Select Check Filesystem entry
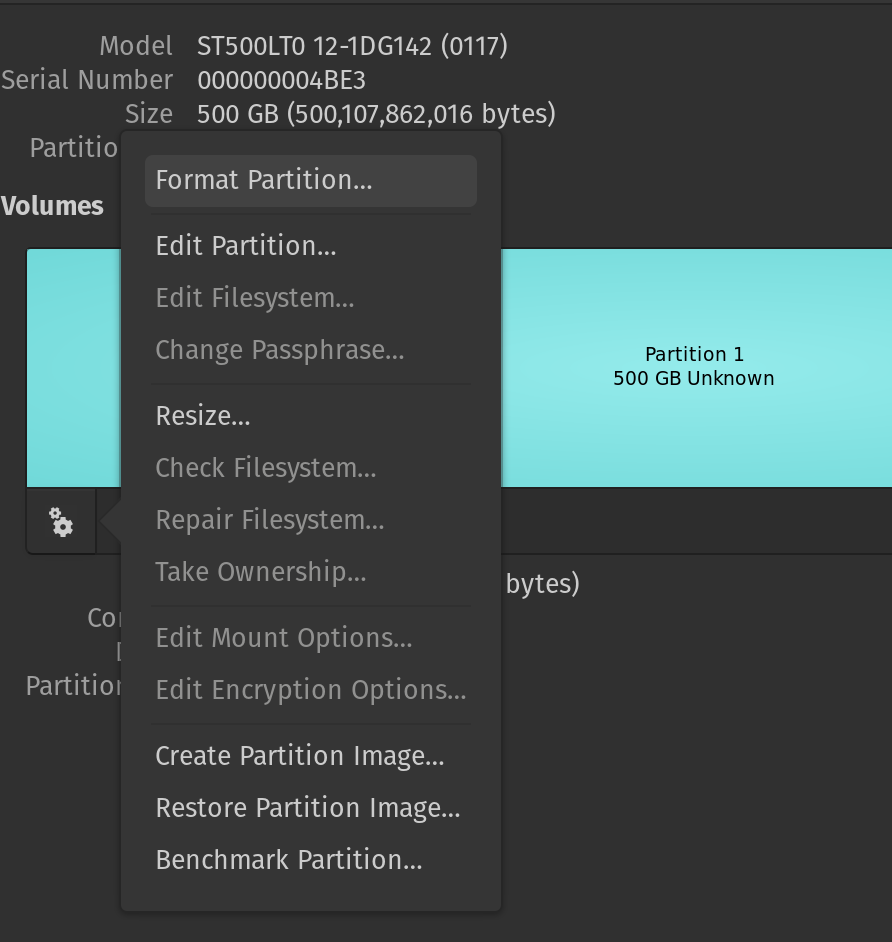Image resolution: width=892 pixels, height=942 pixels. click(x=266, y=468)
